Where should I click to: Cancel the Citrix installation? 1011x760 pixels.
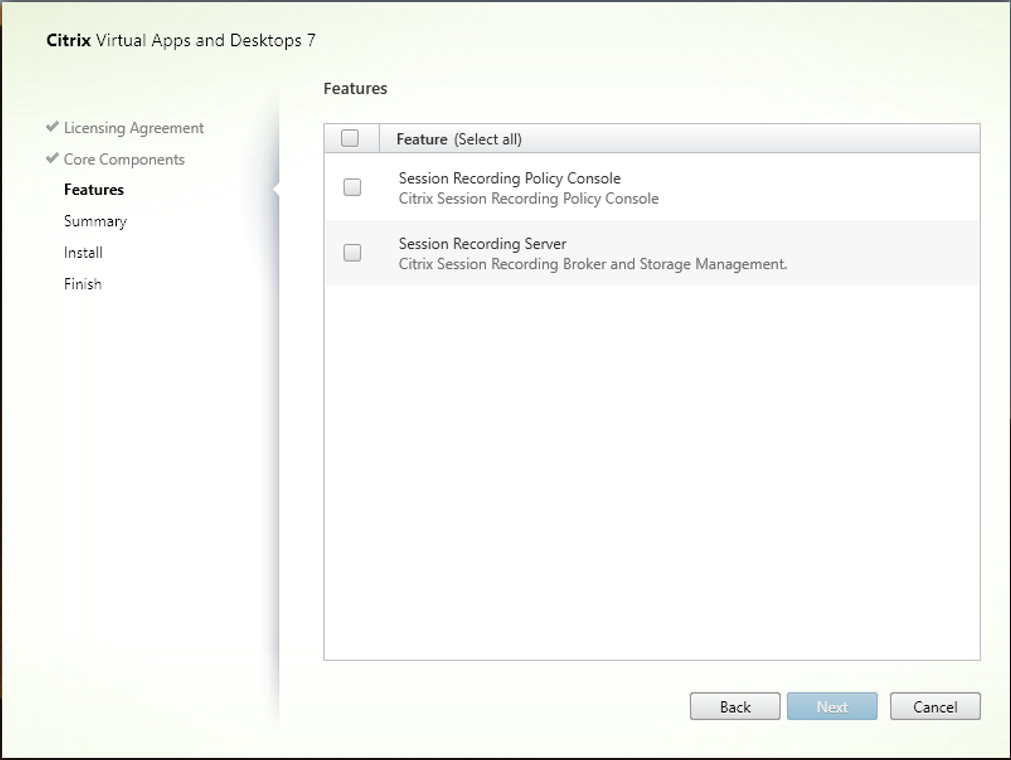pos(934,706)
